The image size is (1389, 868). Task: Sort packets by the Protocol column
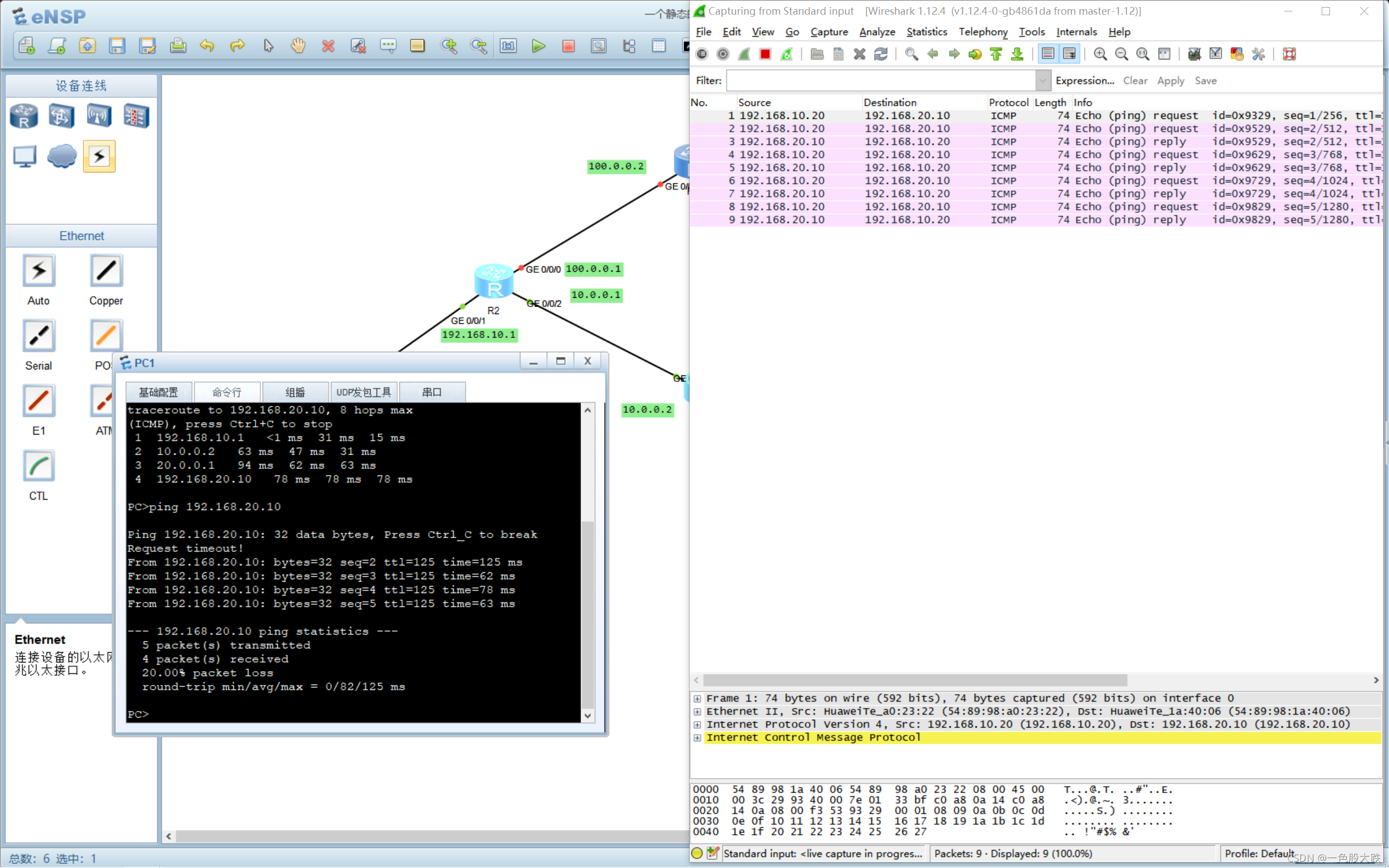(x=1009, y=102)
